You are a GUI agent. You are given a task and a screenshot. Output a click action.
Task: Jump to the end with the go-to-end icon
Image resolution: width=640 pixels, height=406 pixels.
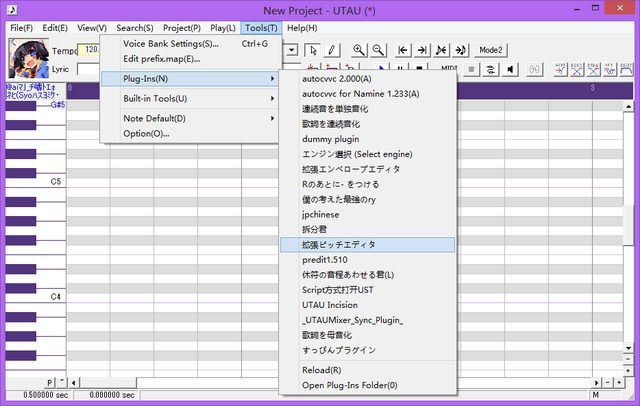(x=423, y=49)
